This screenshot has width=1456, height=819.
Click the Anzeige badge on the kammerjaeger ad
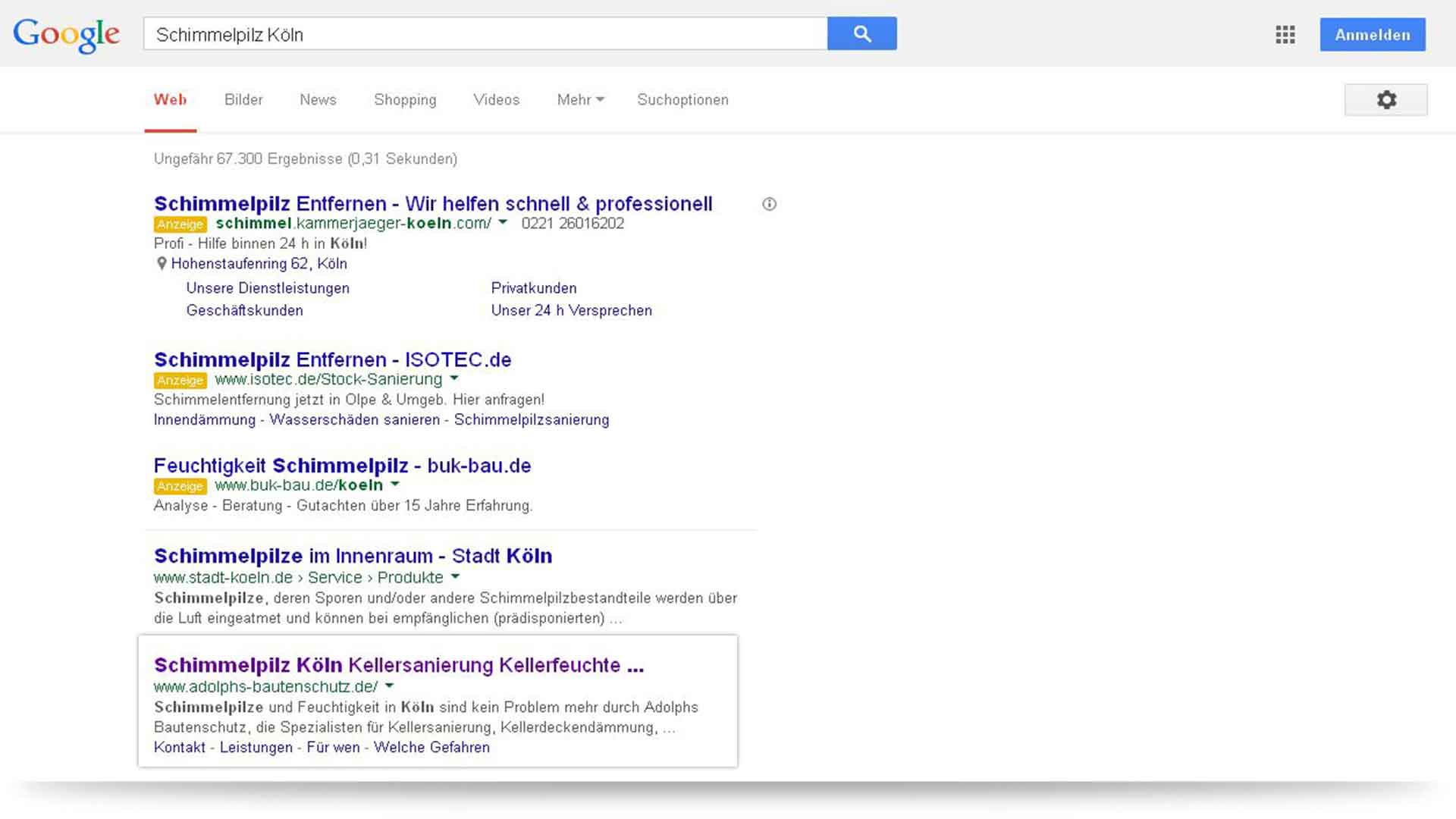[180, 224]
